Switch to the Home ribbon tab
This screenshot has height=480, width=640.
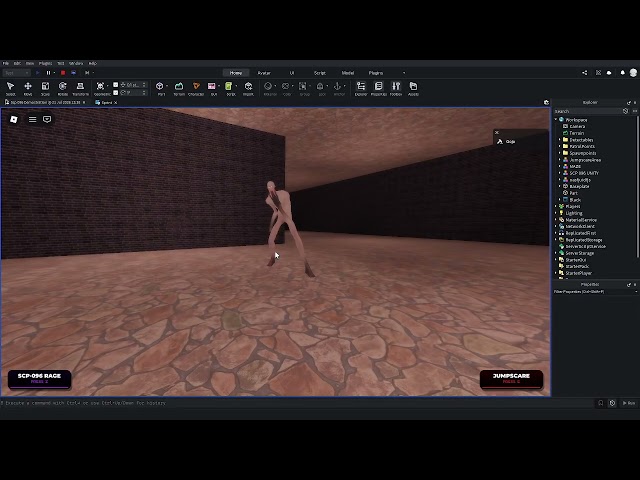[236, 73]
